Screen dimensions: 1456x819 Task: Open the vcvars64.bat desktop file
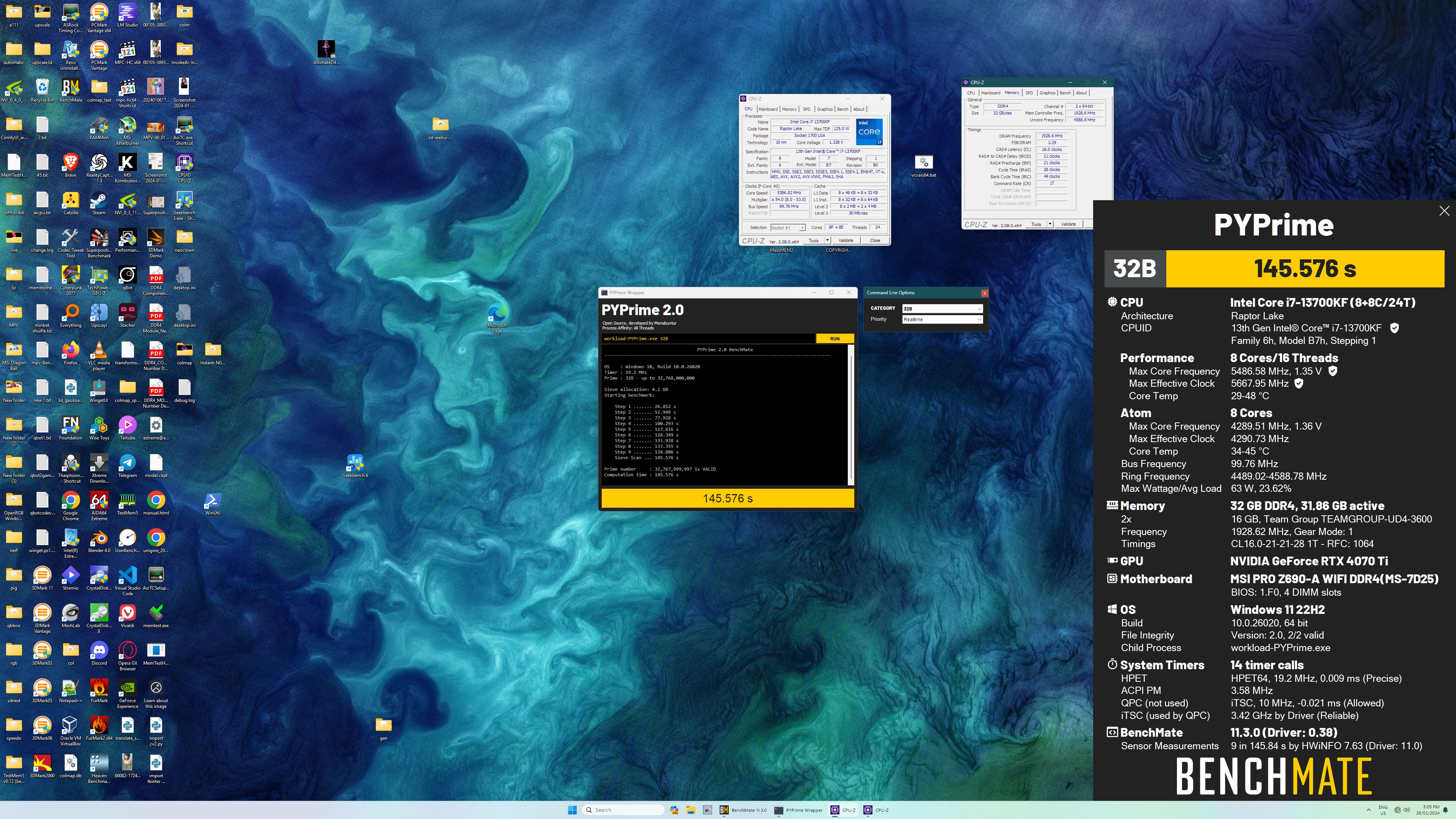pos(924,166)
